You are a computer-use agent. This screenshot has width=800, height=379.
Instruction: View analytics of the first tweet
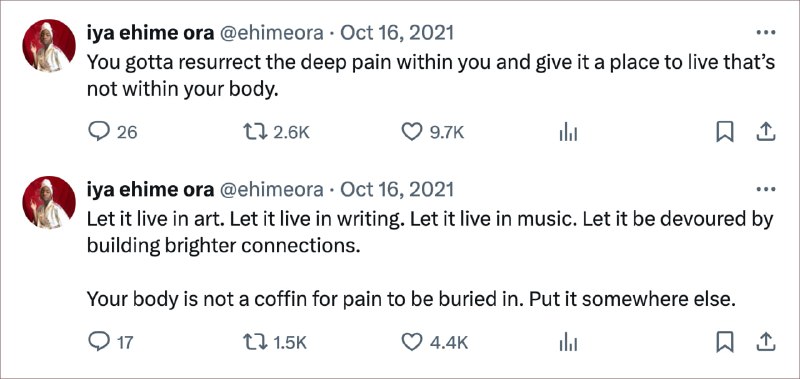568,133
